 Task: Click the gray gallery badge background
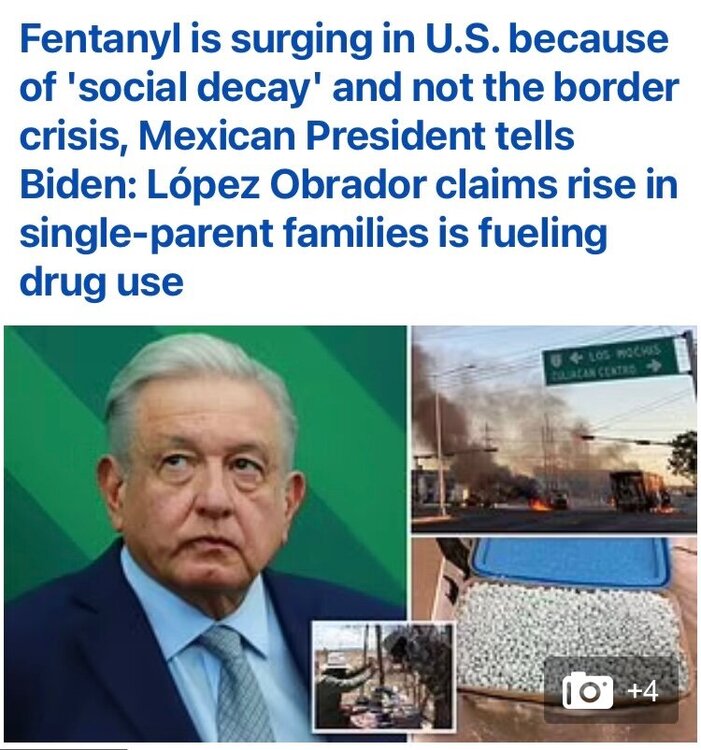coord(611,690)
